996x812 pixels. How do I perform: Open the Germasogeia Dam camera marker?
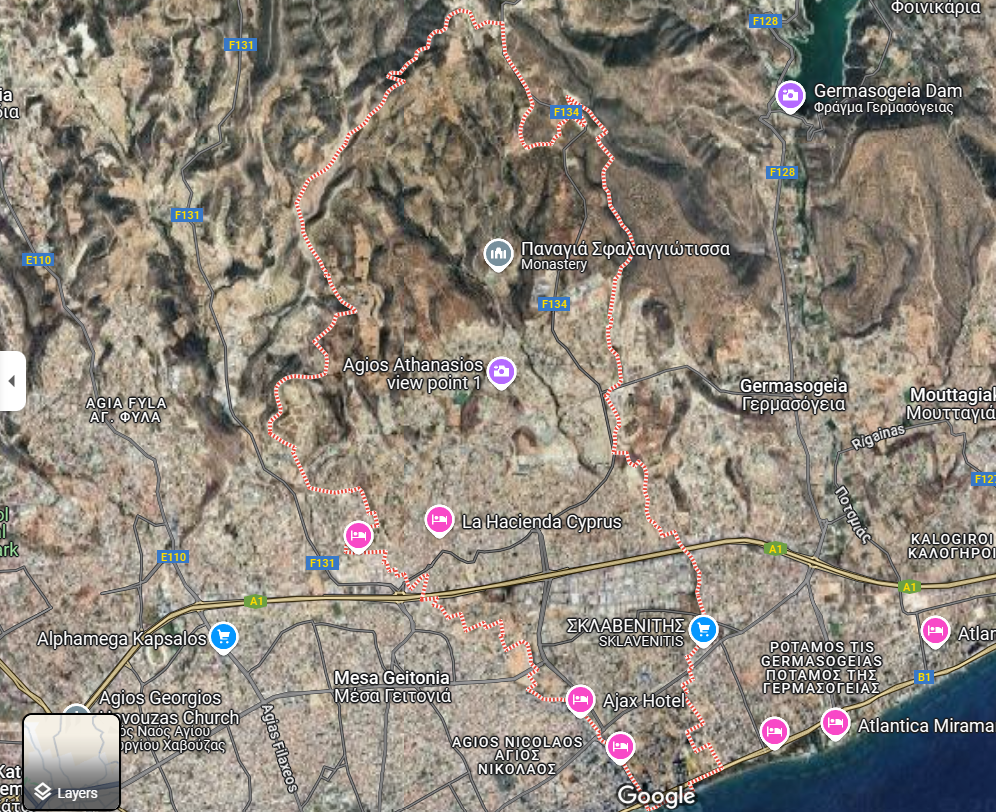click(x=790, y=96)
